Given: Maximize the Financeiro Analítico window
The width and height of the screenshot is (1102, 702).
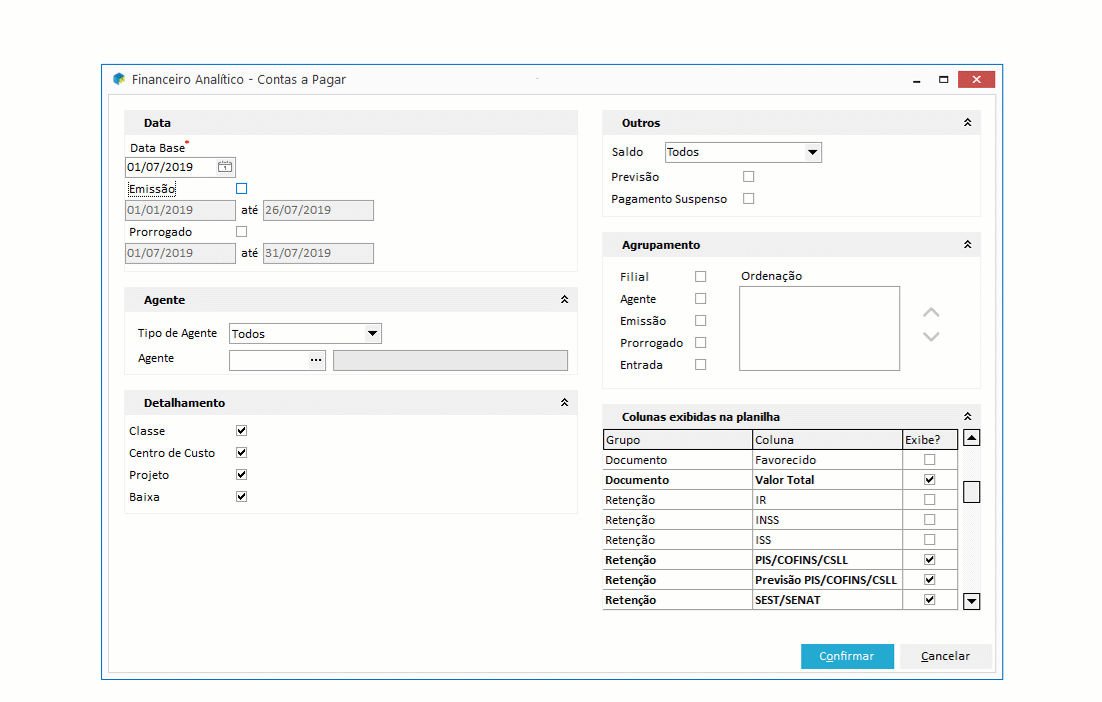Looking at the screenshot, I should pos(943,79).
